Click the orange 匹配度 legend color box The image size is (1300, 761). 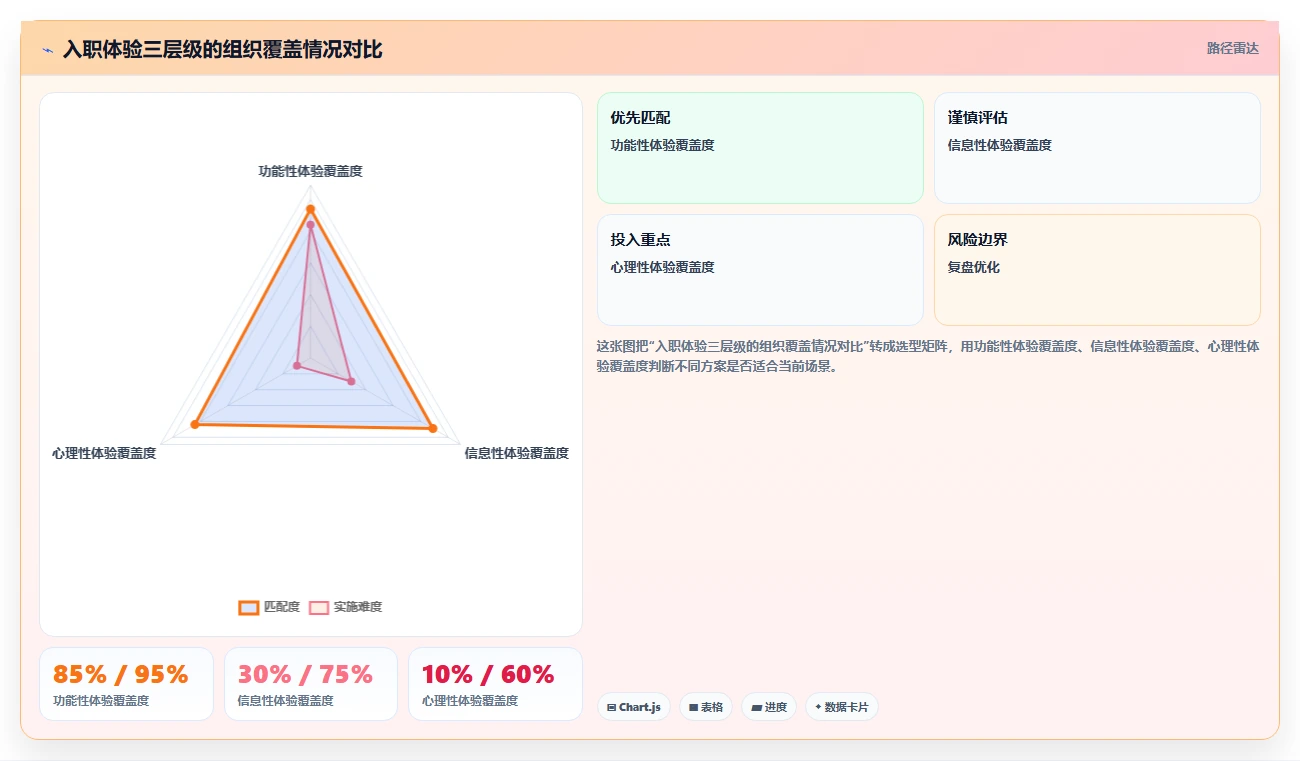248,607
